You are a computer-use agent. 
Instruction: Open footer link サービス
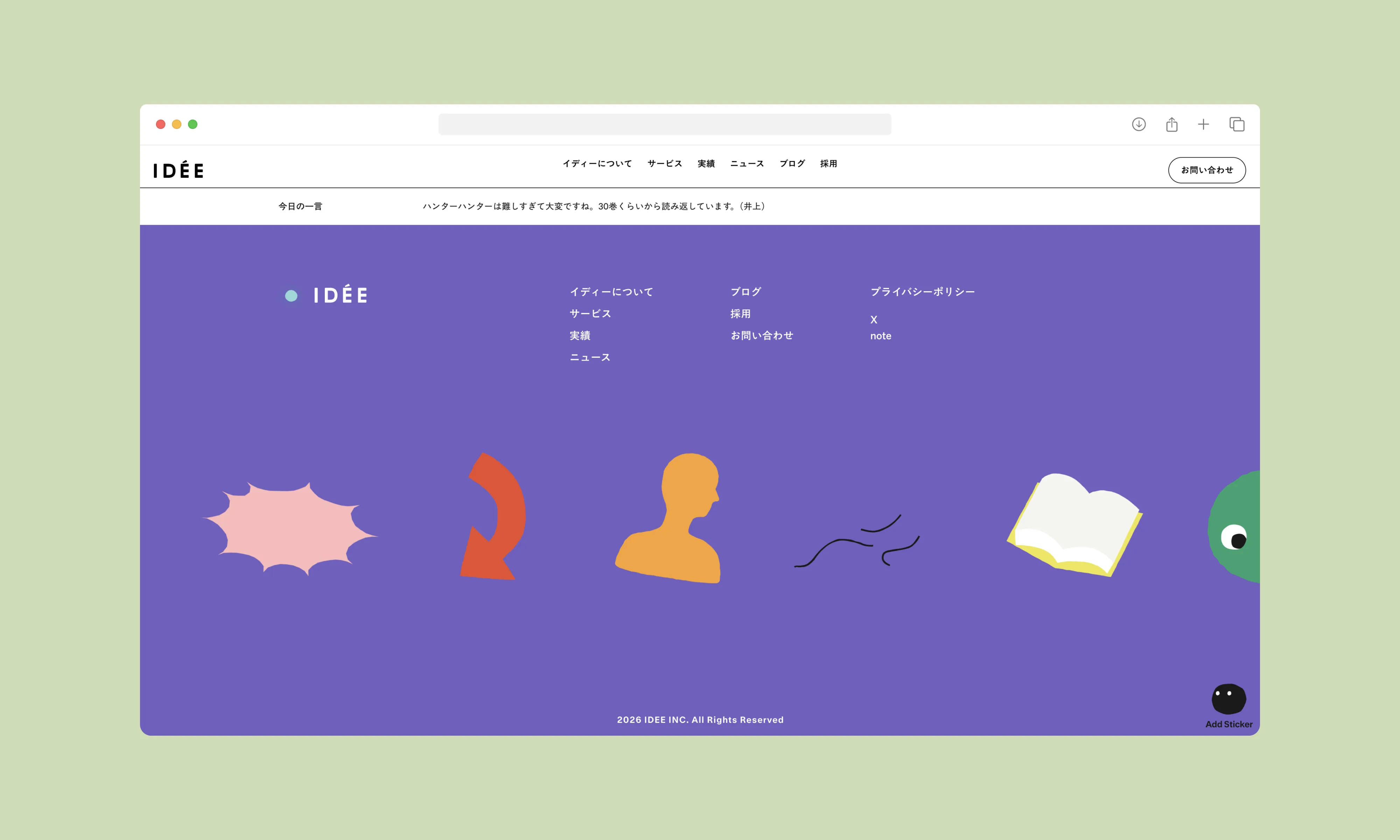[590, 314]
